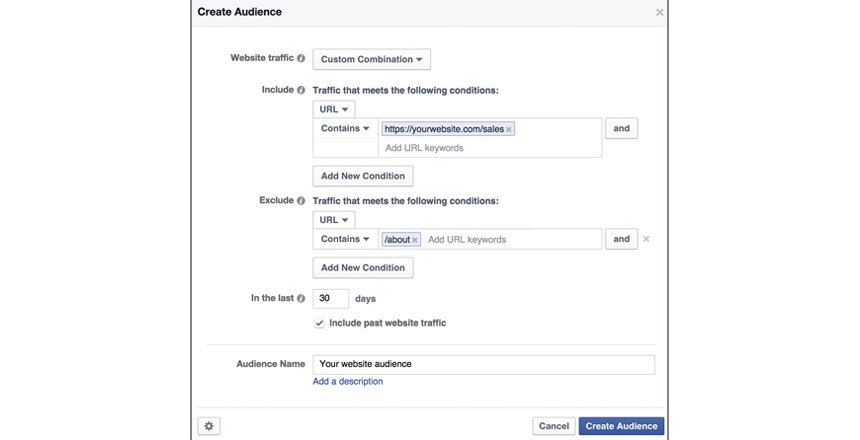The height and width of the screenshot is (440, 860).
Task: Click the days number input field
Action: tap(331, 298)
